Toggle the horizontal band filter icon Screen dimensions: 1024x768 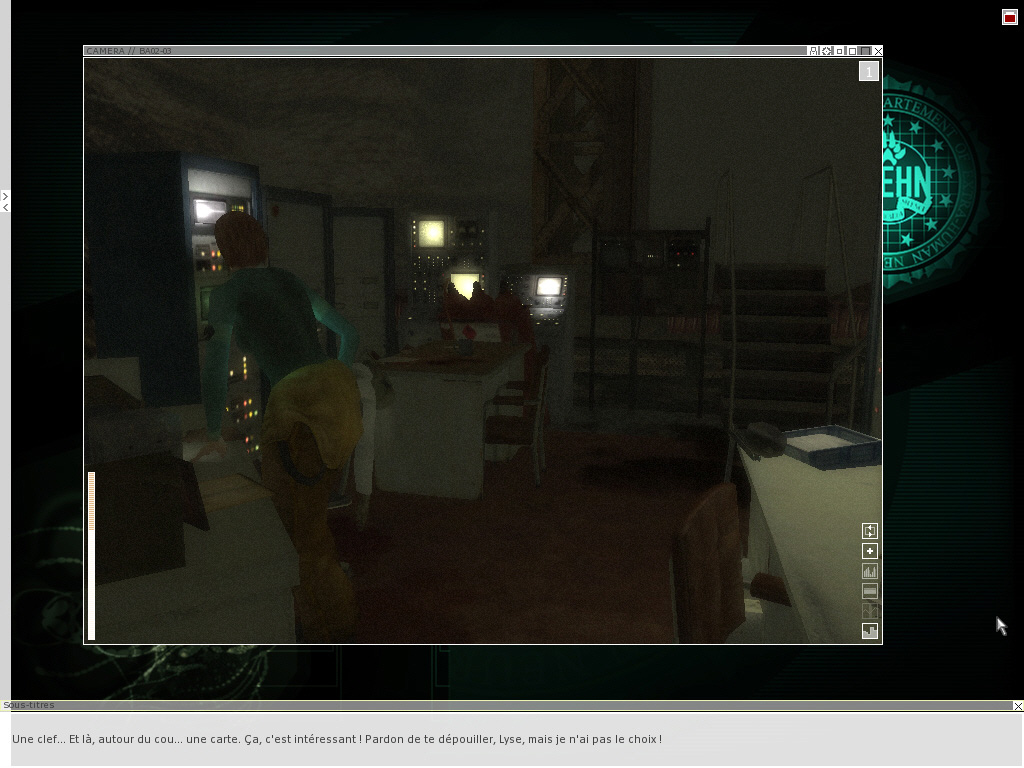pos(870,591)
